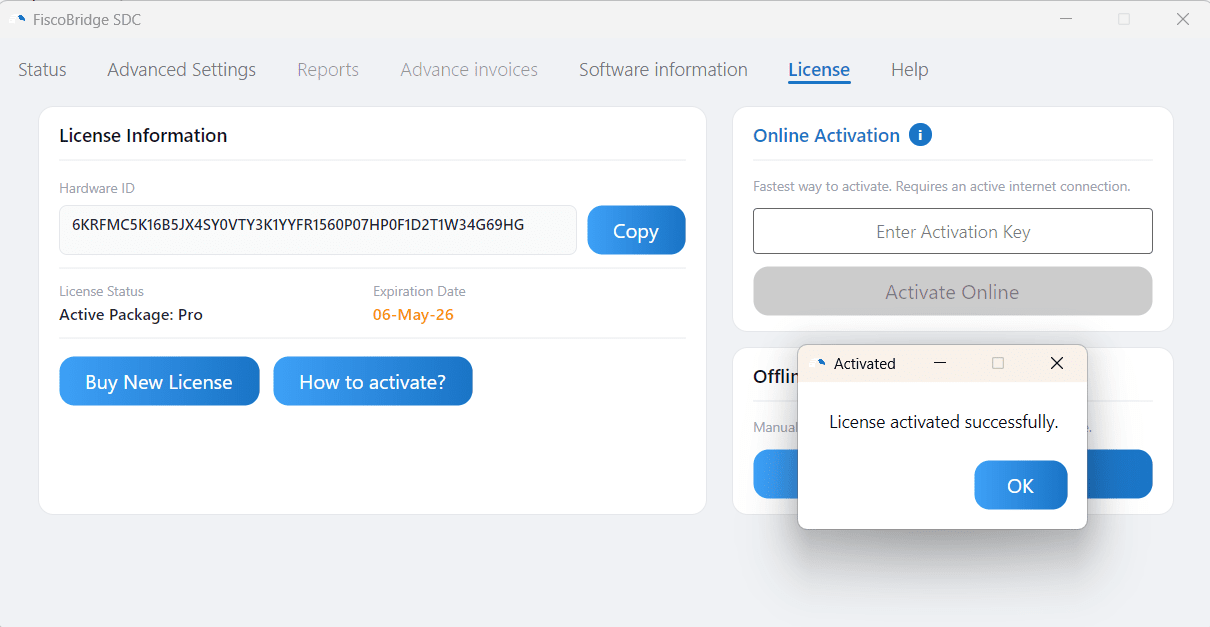Viewport: 1210px width, 627px height.
Task: Click the Enter Activation Key field
Action: pyautogui.click(x=952, y=231)
